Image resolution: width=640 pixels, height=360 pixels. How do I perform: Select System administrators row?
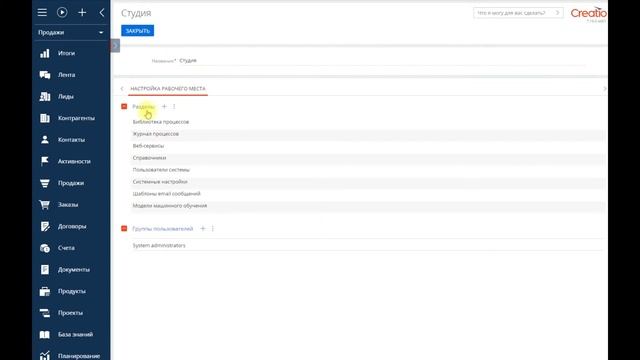(367, 245)
